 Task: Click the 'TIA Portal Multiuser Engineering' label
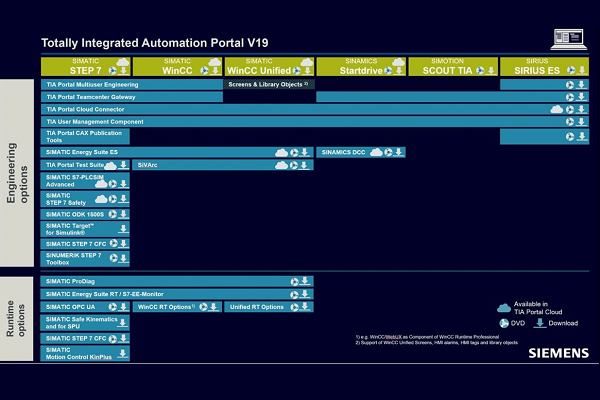pyautogui.click(x=92, y=85)
